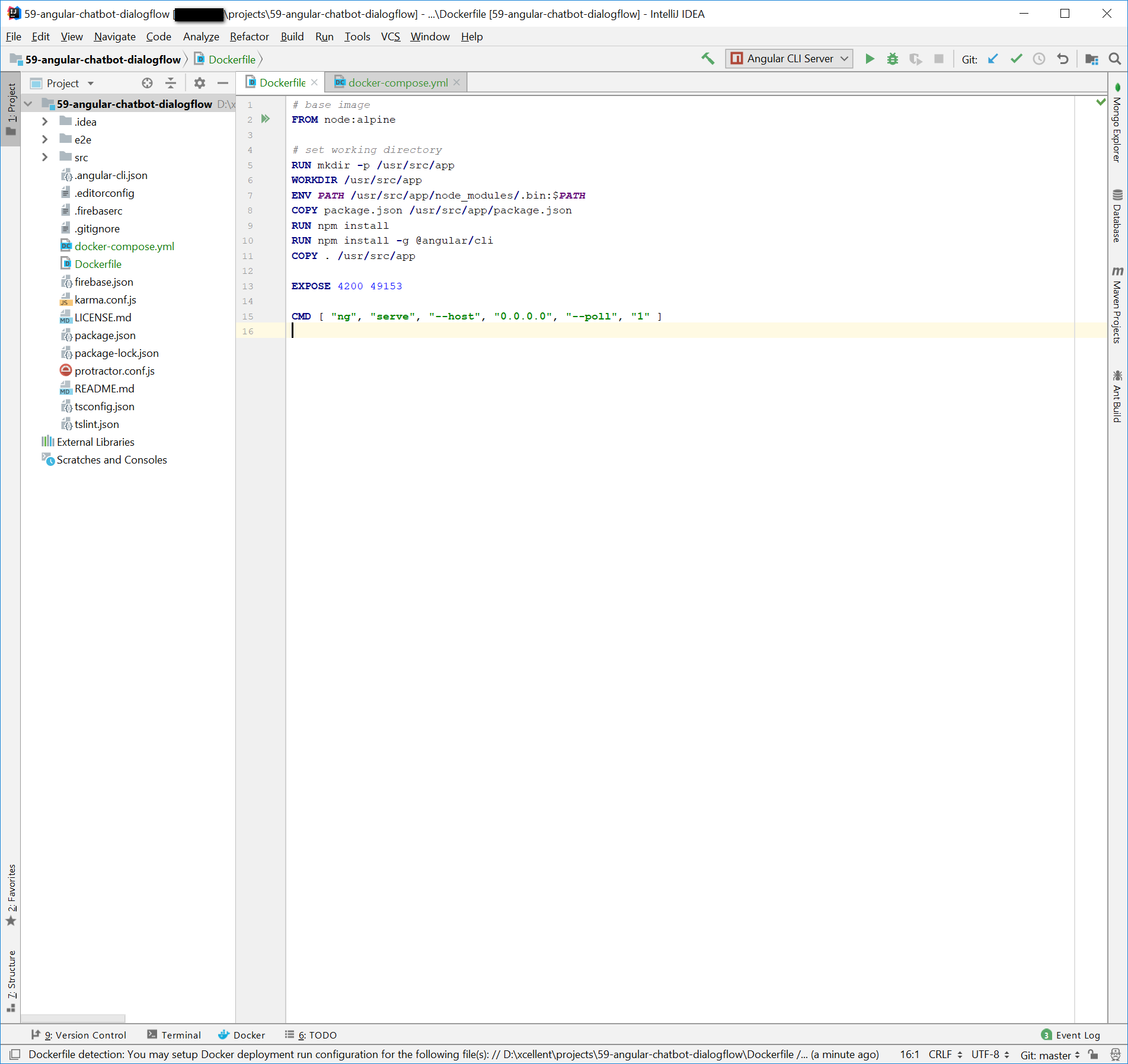The height and width of the screenshot is (1064, 1128).
Task: Open the Refactor menu
Action: click(x=250, y=37)
